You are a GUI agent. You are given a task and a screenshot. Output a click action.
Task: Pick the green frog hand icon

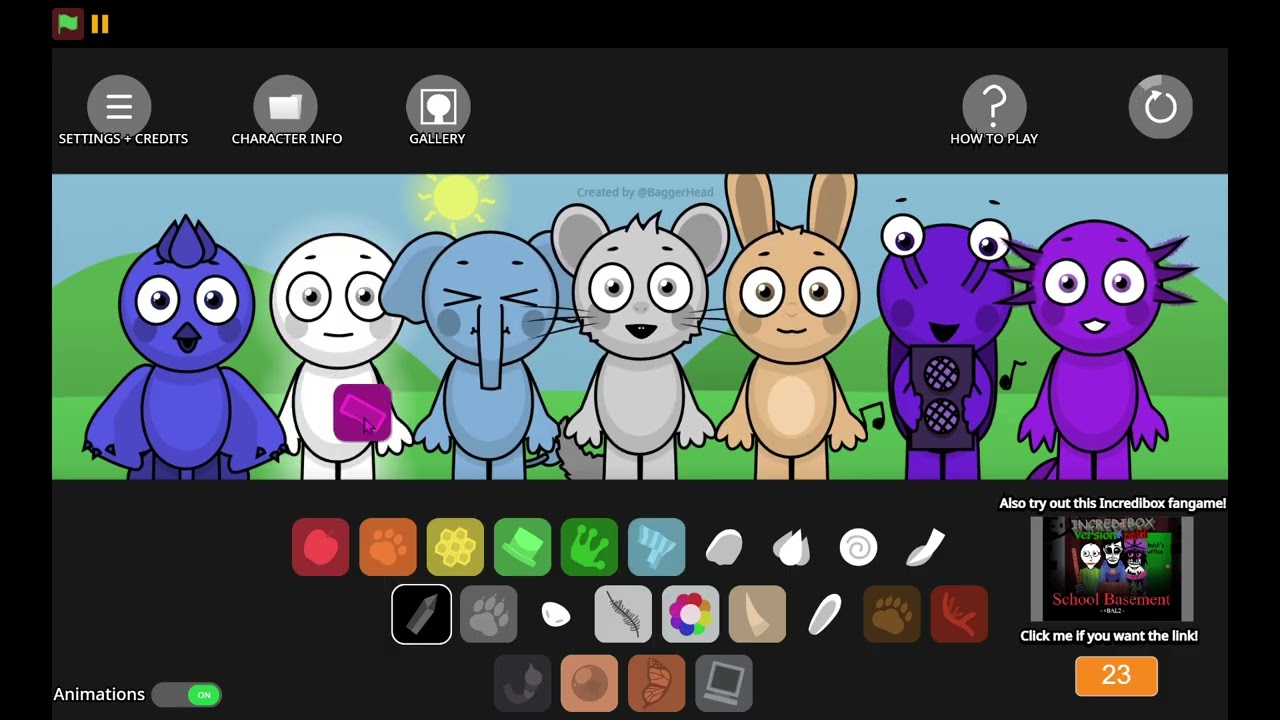[589, 547]
